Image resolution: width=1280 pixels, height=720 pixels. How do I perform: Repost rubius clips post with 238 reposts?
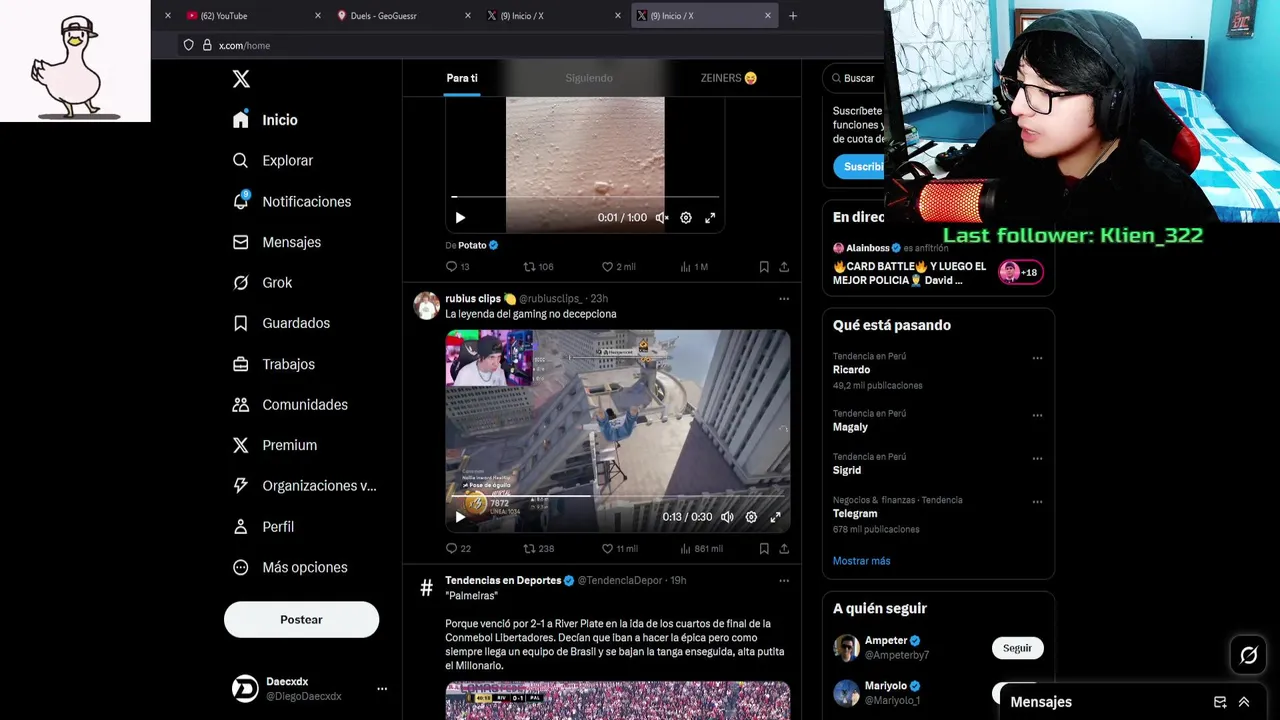[539, 549]
